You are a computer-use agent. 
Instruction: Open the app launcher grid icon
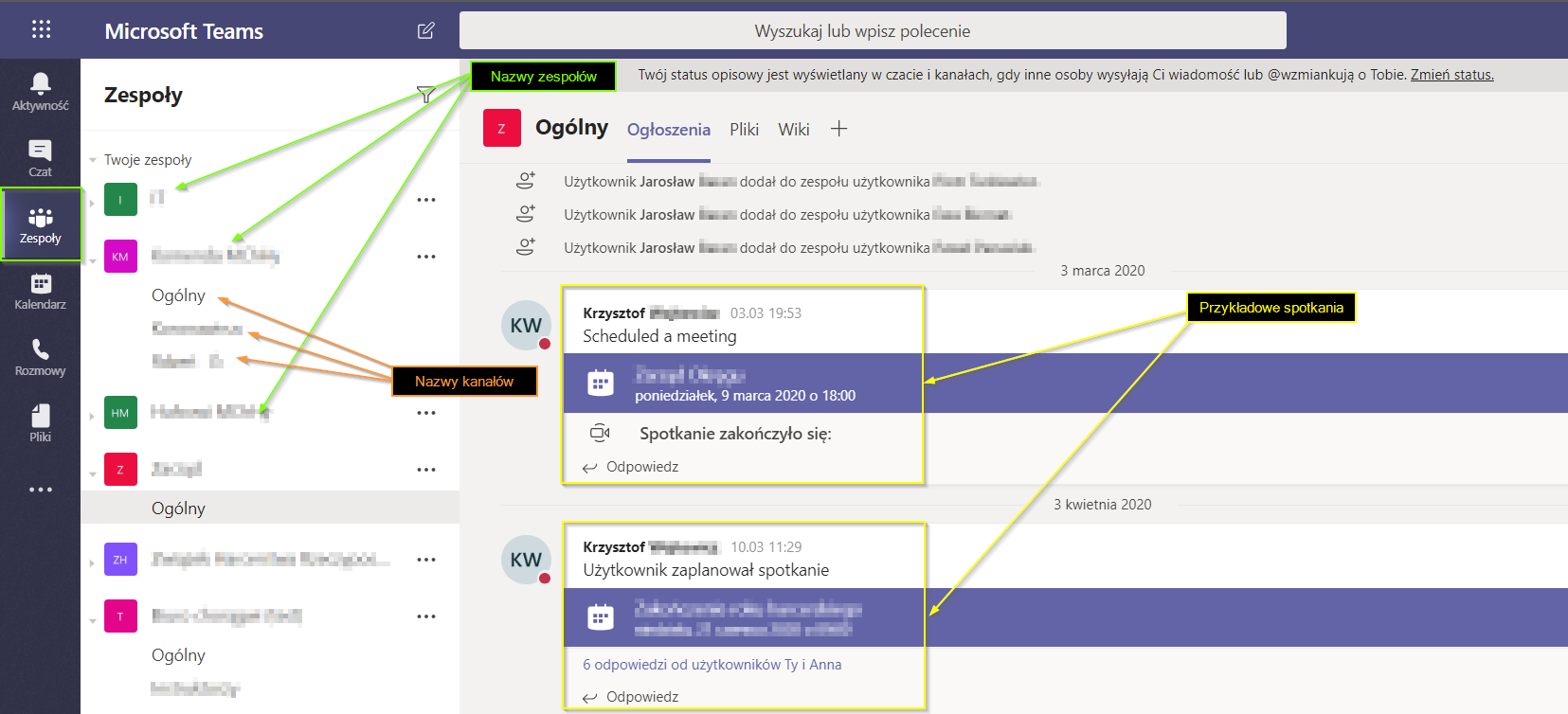[x=41, y=29]
